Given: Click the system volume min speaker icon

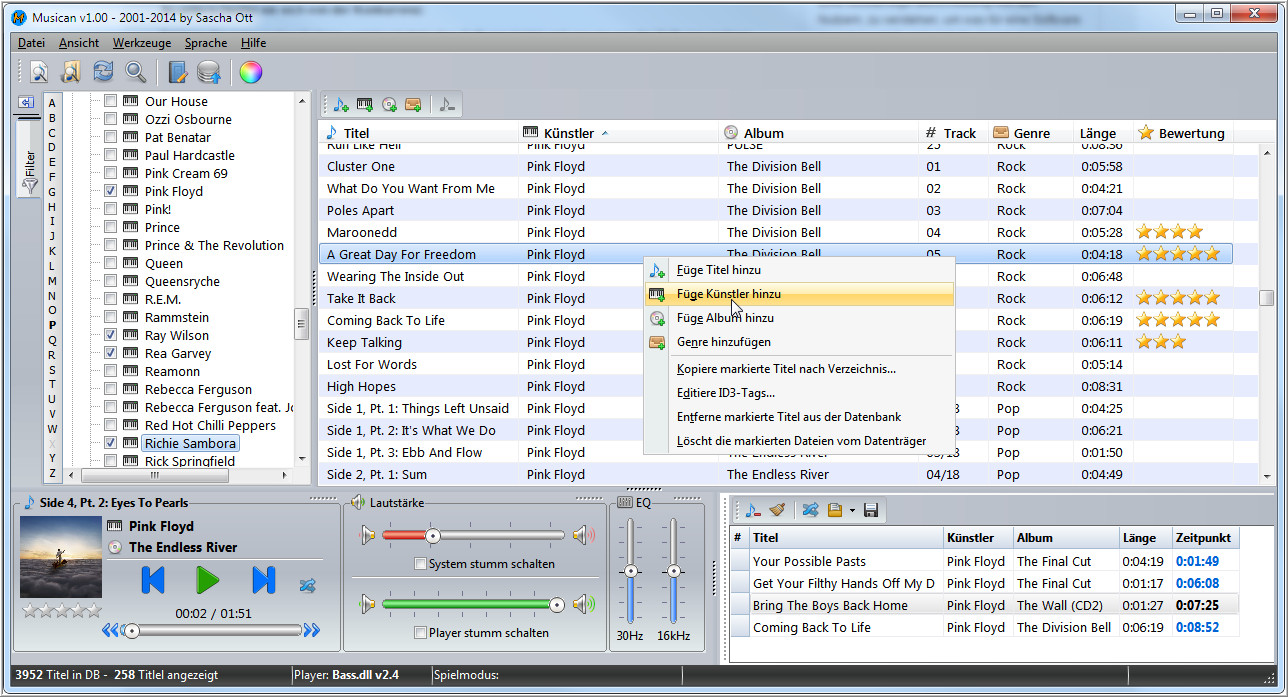Looking at the screenshot, I should click(x=368, y=536).
